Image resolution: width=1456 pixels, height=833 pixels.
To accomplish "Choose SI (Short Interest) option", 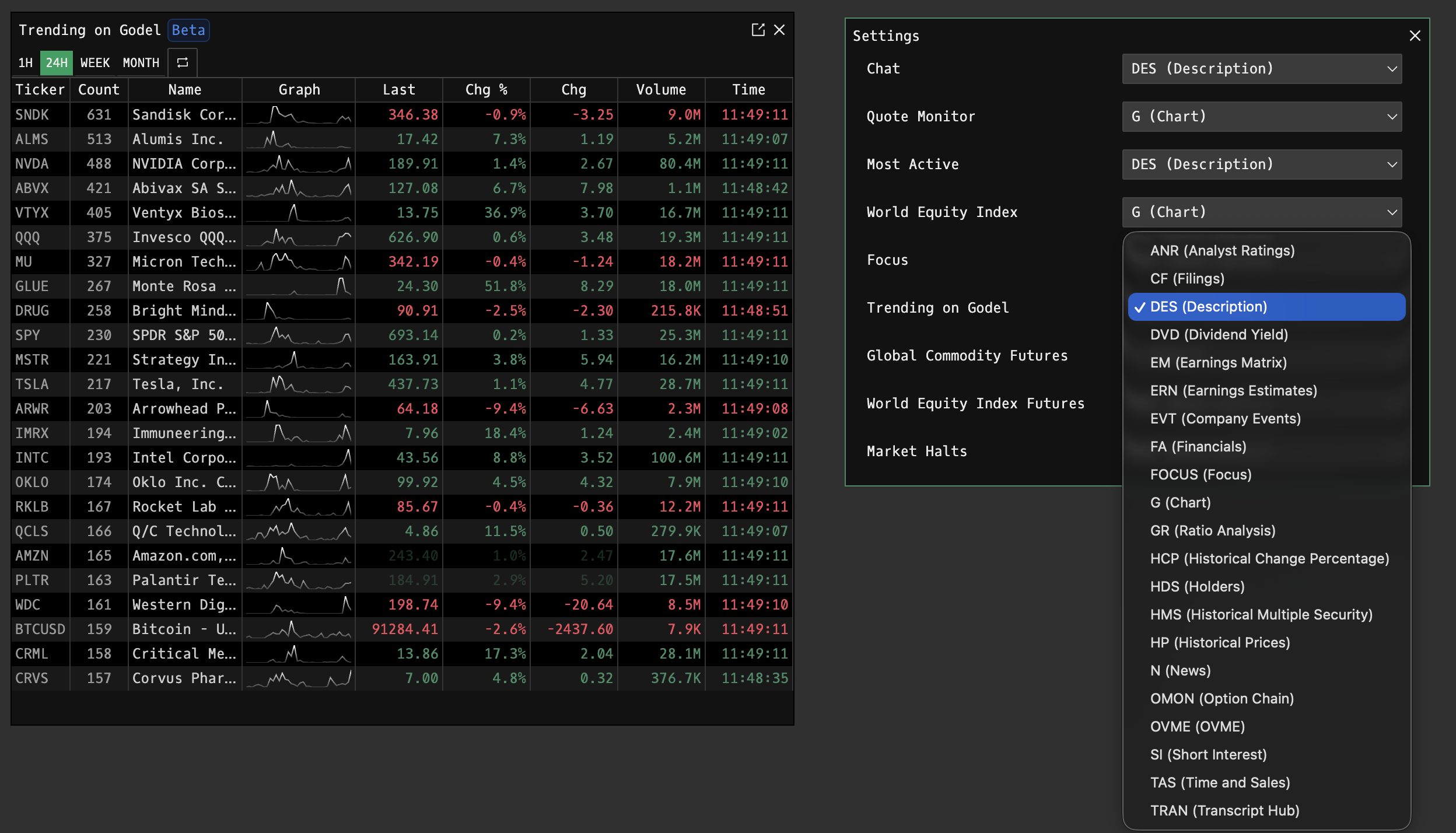I will pyautogui.click(x=1266, y=755).
